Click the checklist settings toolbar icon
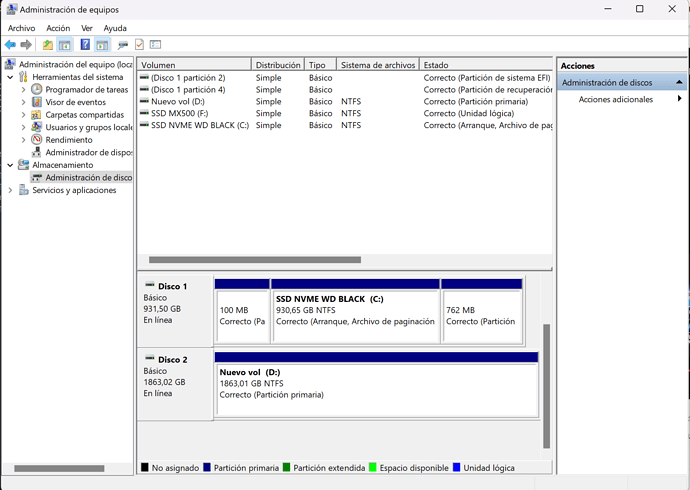This screenshot has height=490, width=690. coord(155,44)
